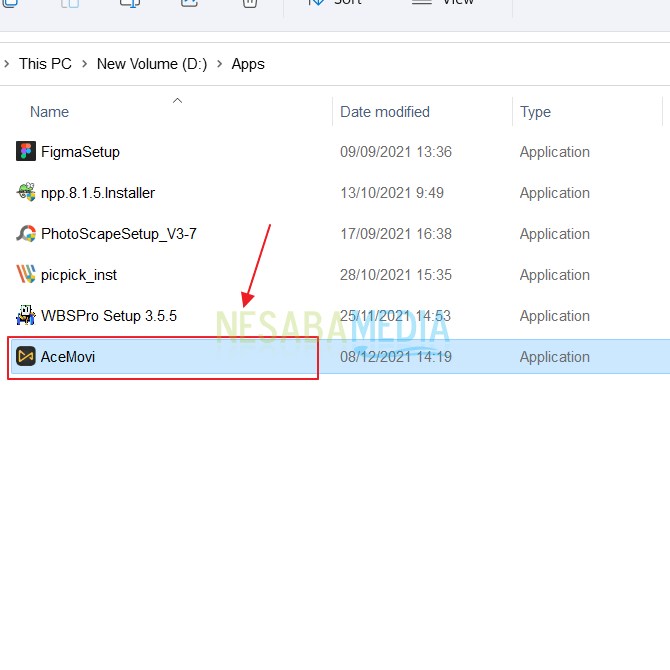Click the AceMovi application icon

pos(26,356)
